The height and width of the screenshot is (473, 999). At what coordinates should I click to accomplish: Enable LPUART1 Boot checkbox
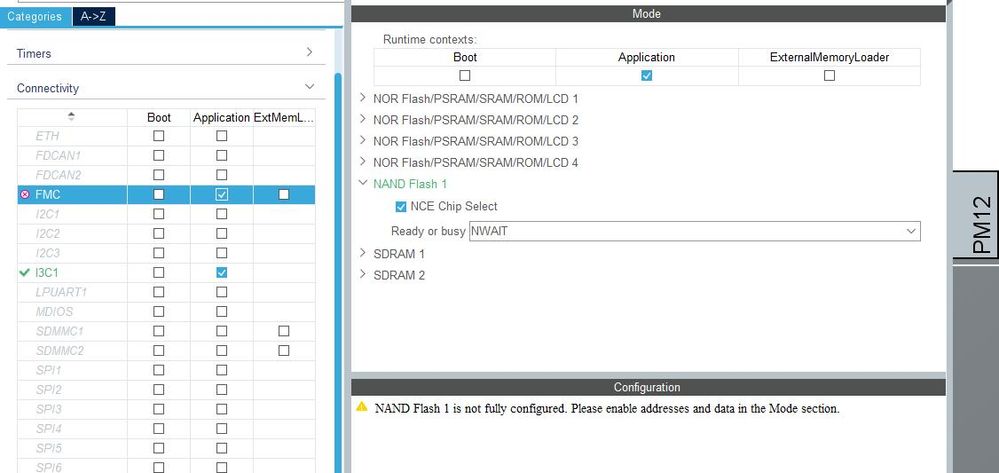pyautogui.click(x=159, y=292)
